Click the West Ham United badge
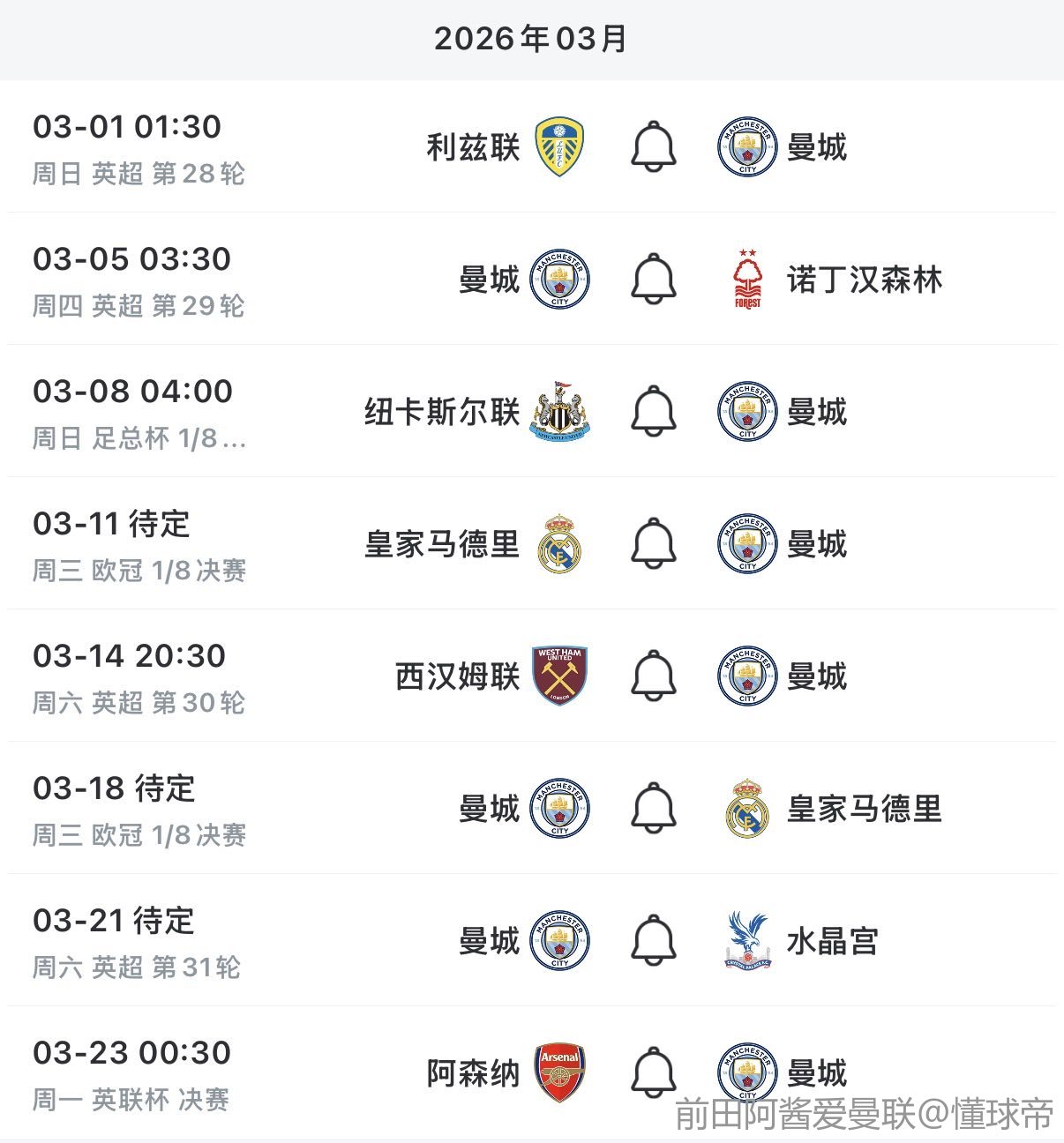 click(x=559, y=676)
